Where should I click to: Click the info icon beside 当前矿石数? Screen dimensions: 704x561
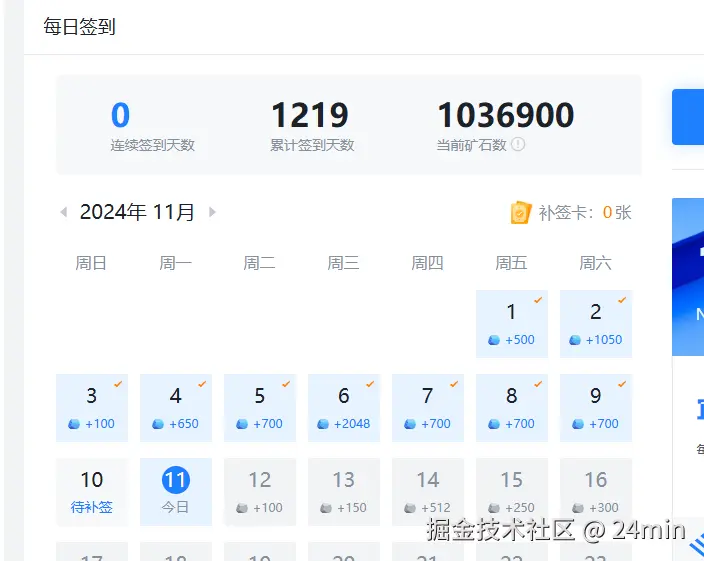518,145
